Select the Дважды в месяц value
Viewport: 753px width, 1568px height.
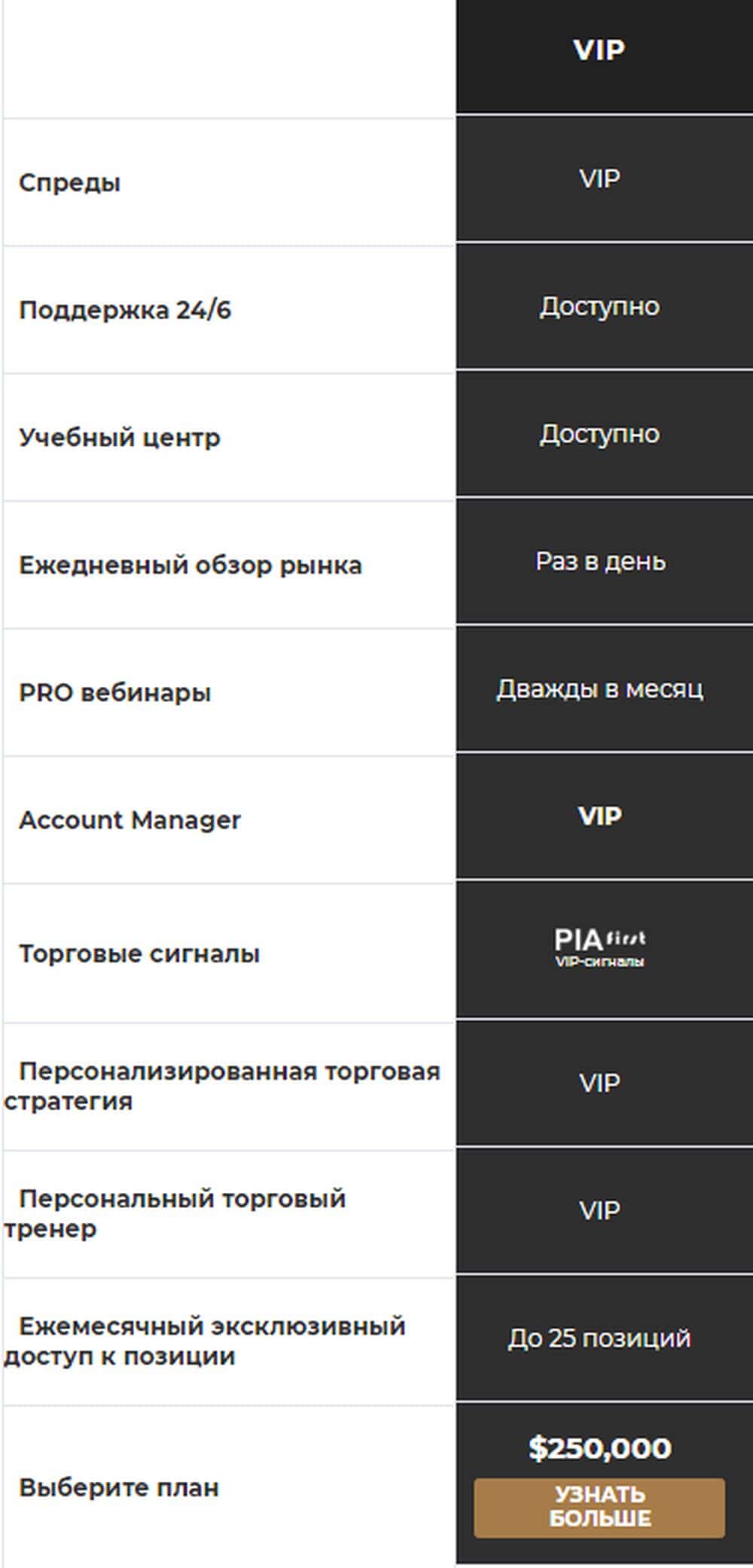[x=599, y=688]
